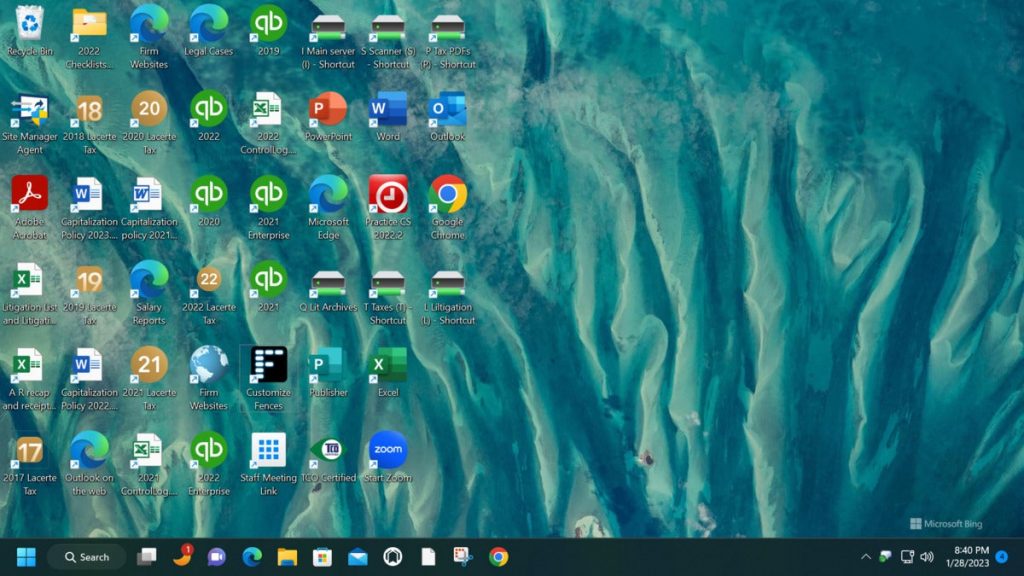The image size is (1024, 576).
Task: Expand hidden icons in the system tray
Action: click(x=866, y=556)
